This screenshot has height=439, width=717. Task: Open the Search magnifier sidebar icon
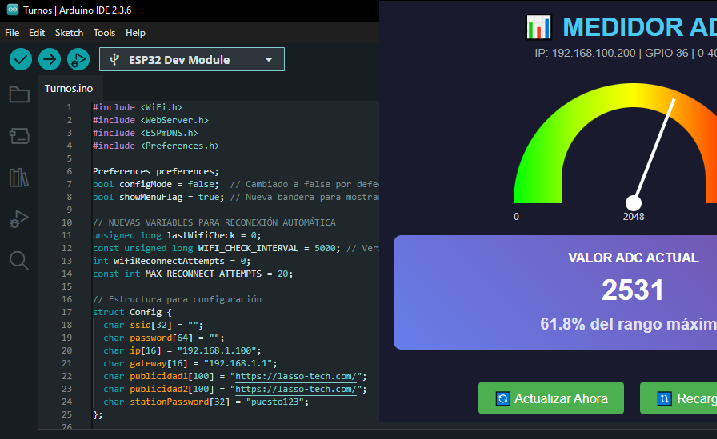click(x=19, y=261)
